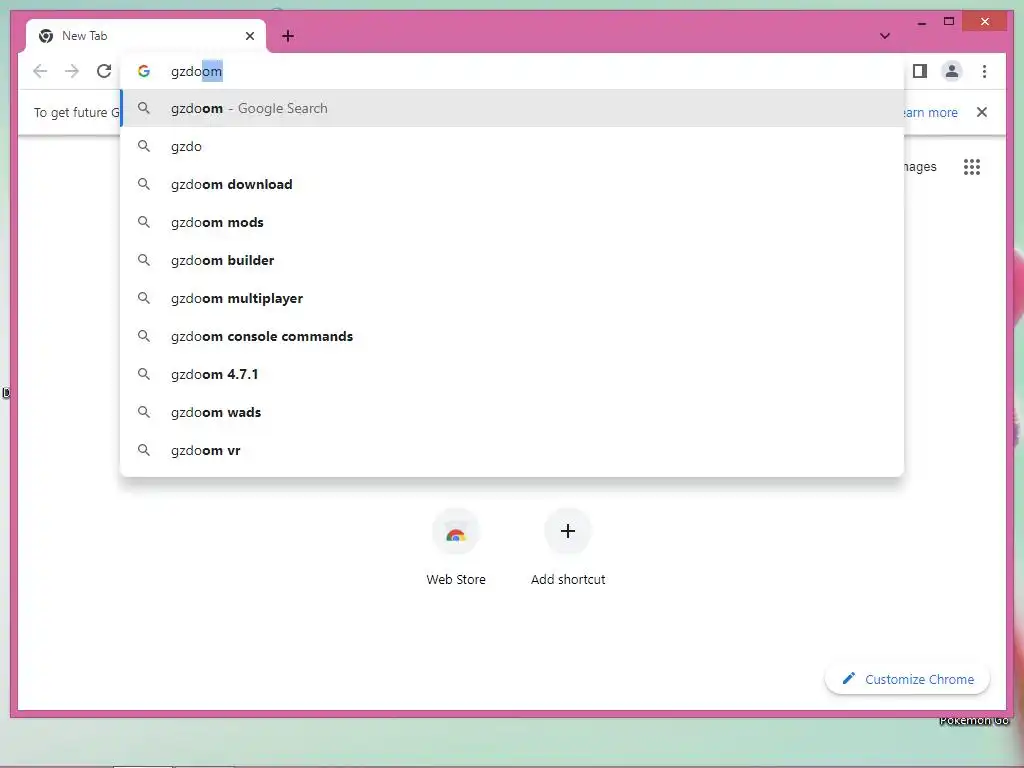Click the browser forward arrow

72,71
